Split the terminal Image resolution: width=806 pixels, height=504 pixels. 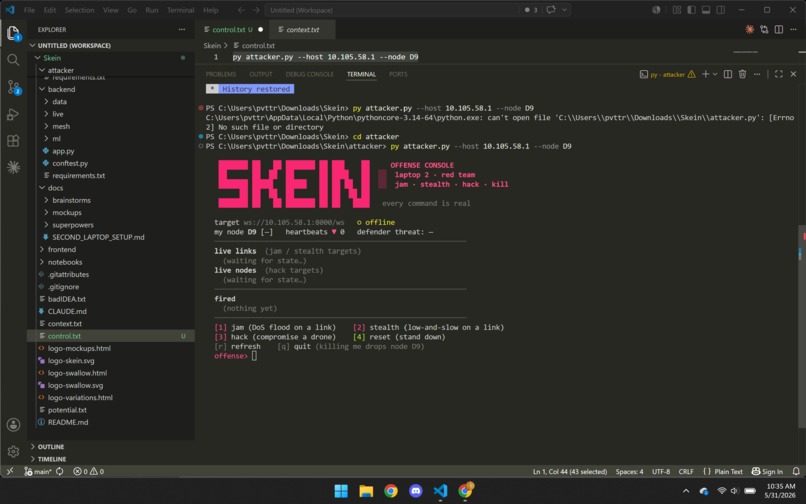tap(728, 74)
